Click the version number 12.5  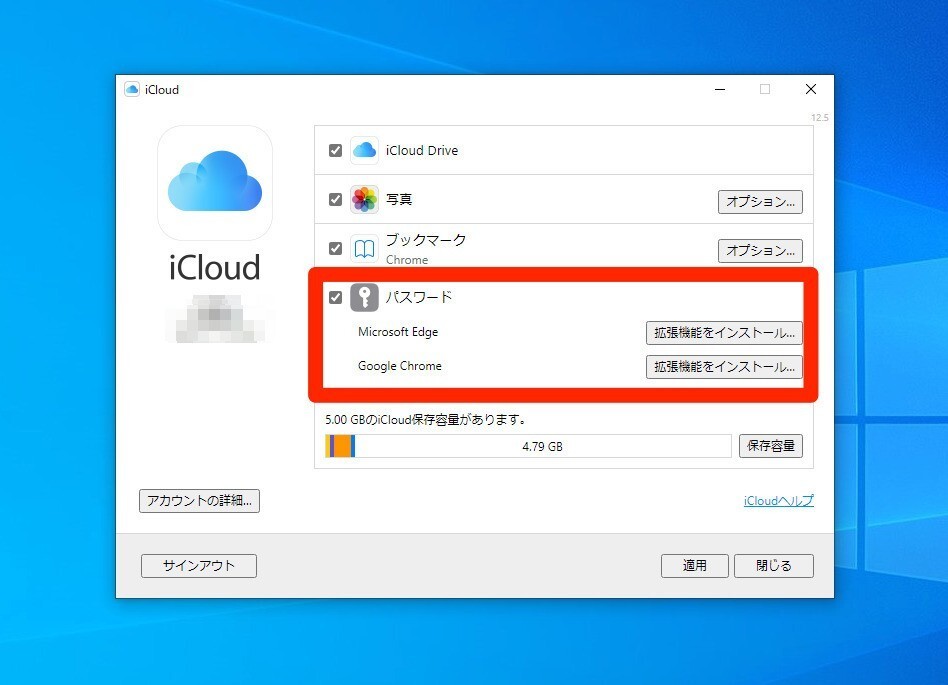820,117
